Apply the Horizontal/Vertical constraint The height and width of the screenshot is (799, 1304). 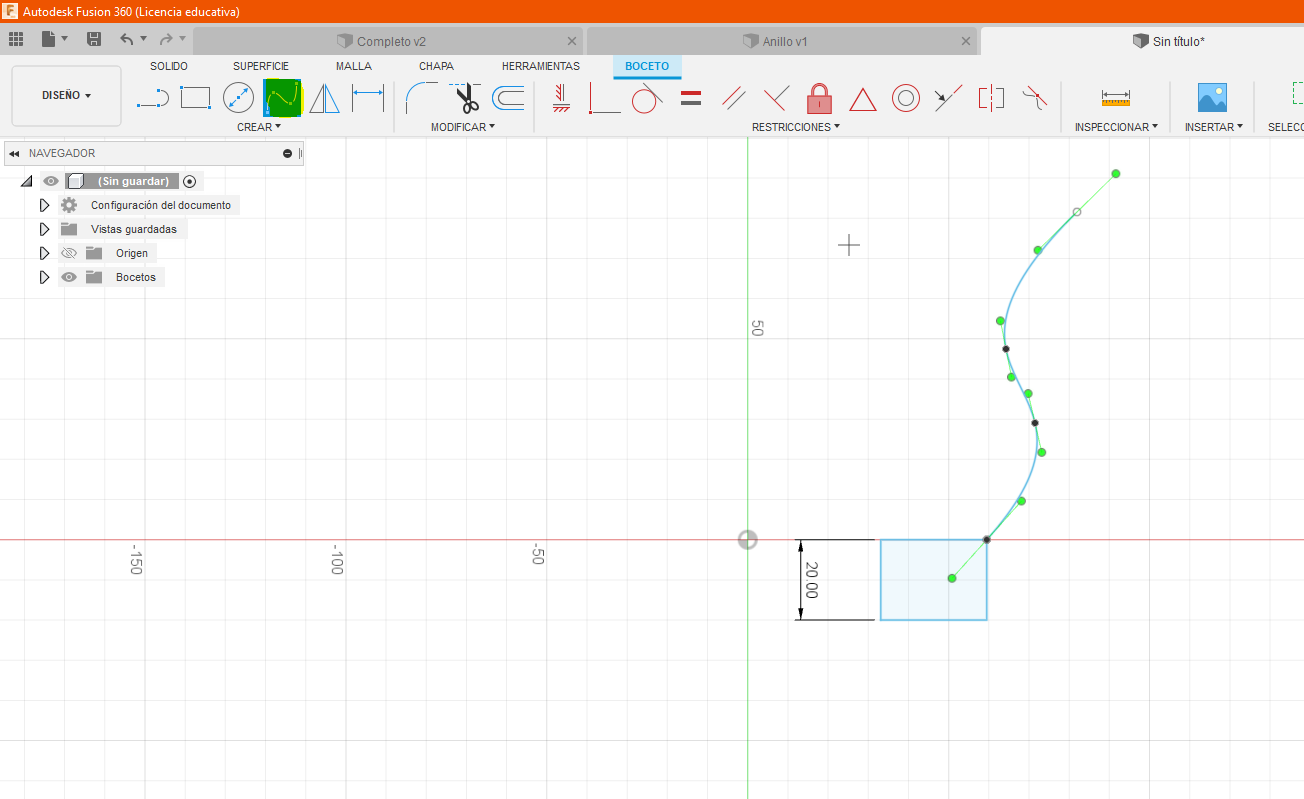560,98
